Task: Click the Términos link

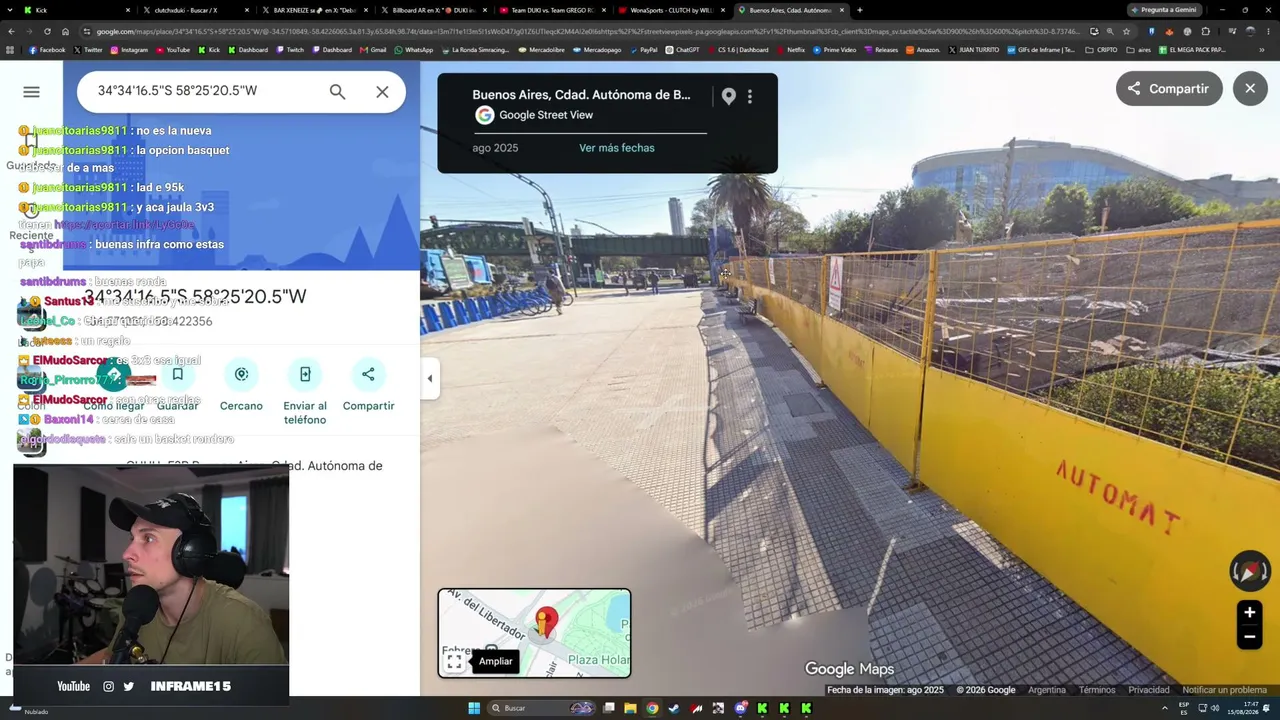Action: [x=1097, y=690]
